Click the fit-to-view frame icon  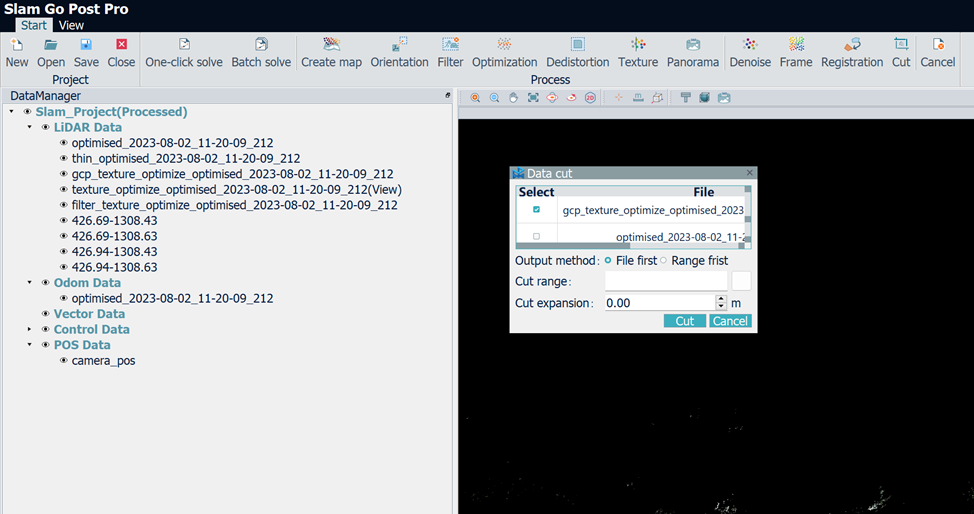coord(533,98)
